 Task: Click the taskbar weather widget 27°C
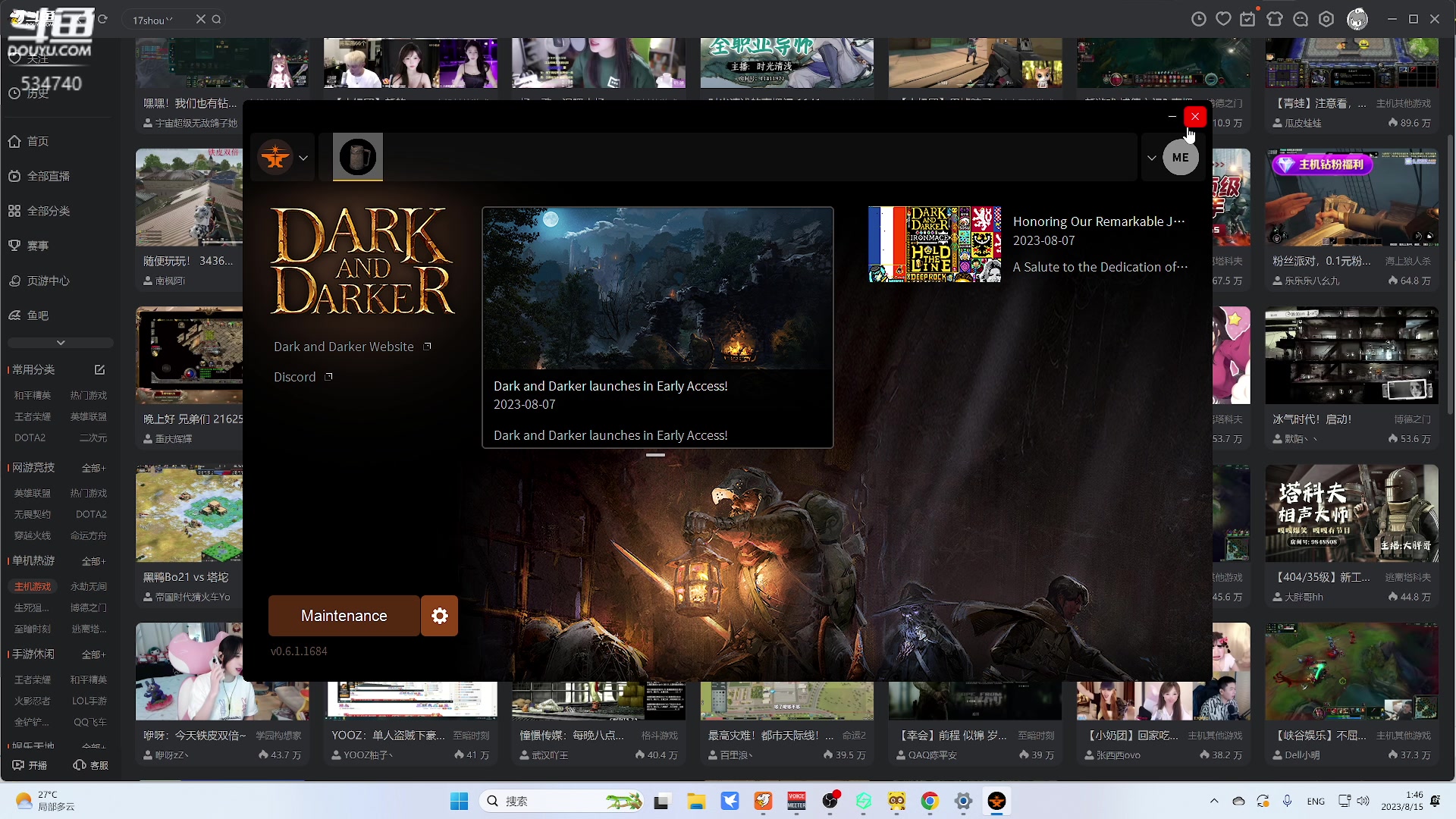point(45,801)
